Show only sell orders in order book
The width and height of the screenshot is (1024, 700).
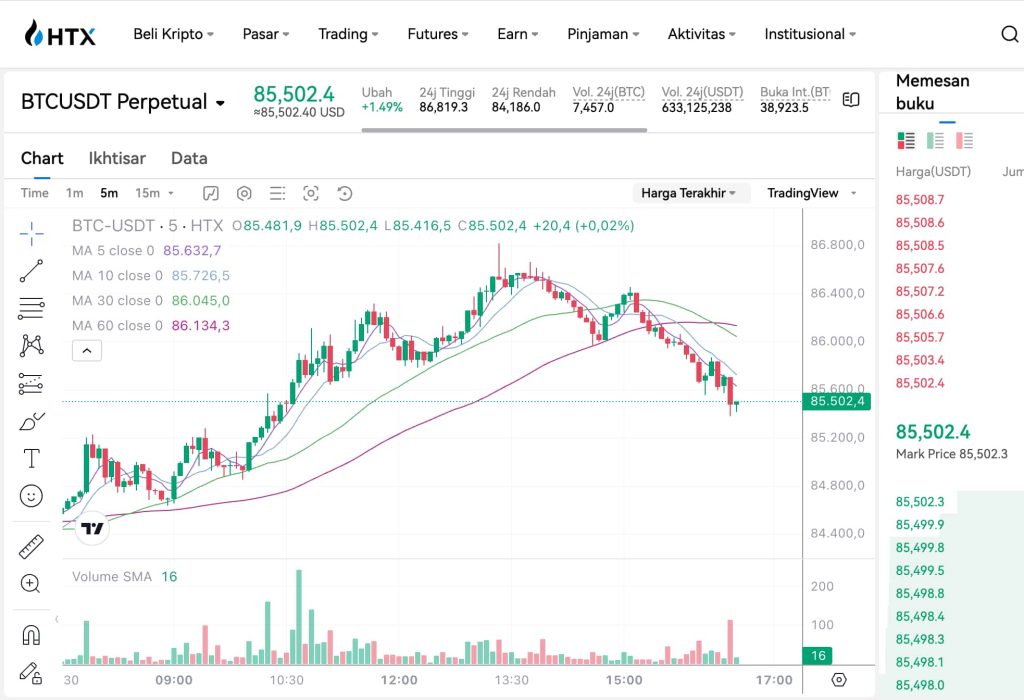pos(964,141)
